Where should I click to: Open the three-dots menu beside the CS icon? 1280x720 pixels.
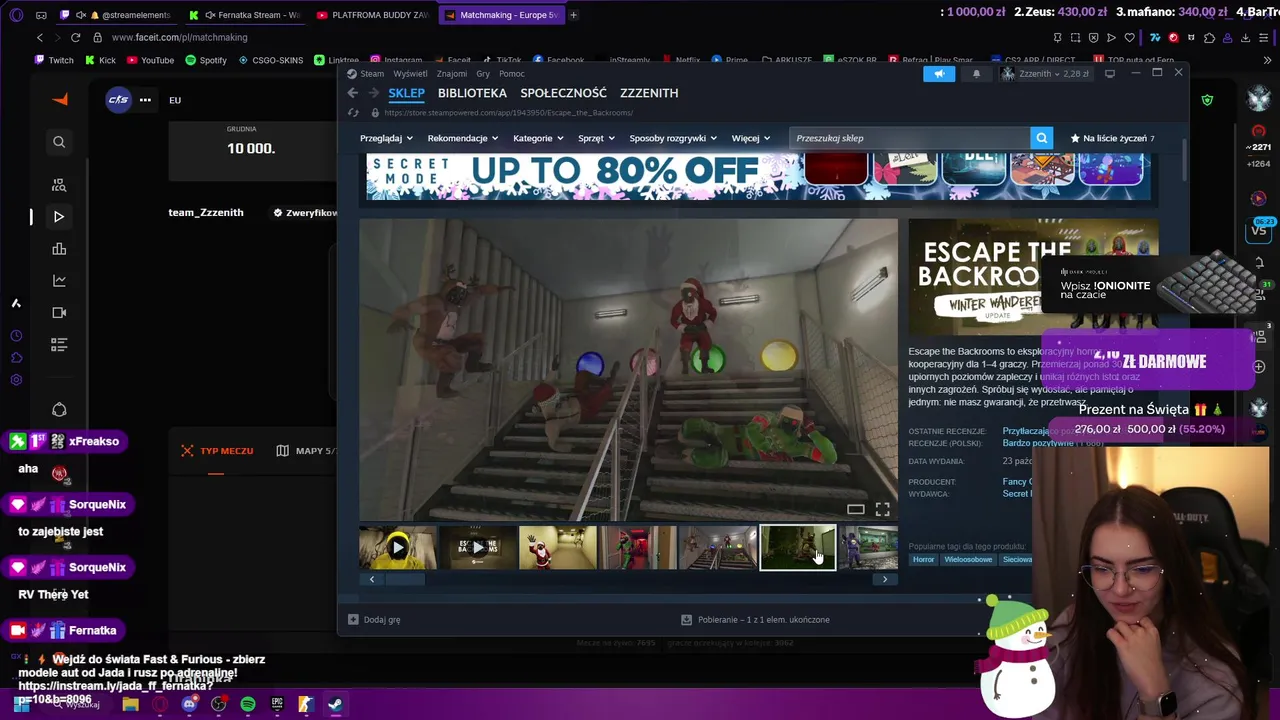pos(145,99)
